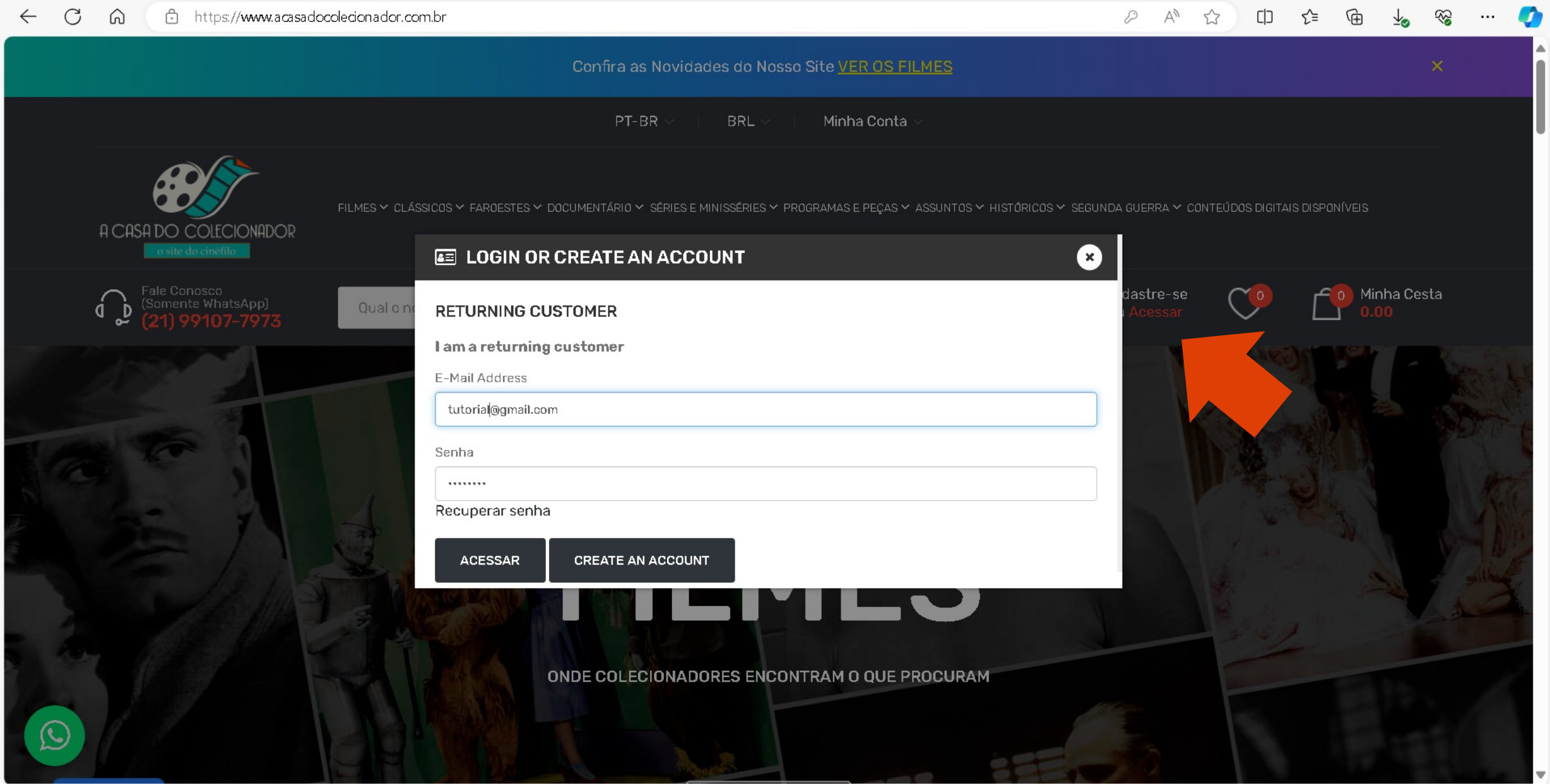View site information lock icon

(x=172, y=17)
